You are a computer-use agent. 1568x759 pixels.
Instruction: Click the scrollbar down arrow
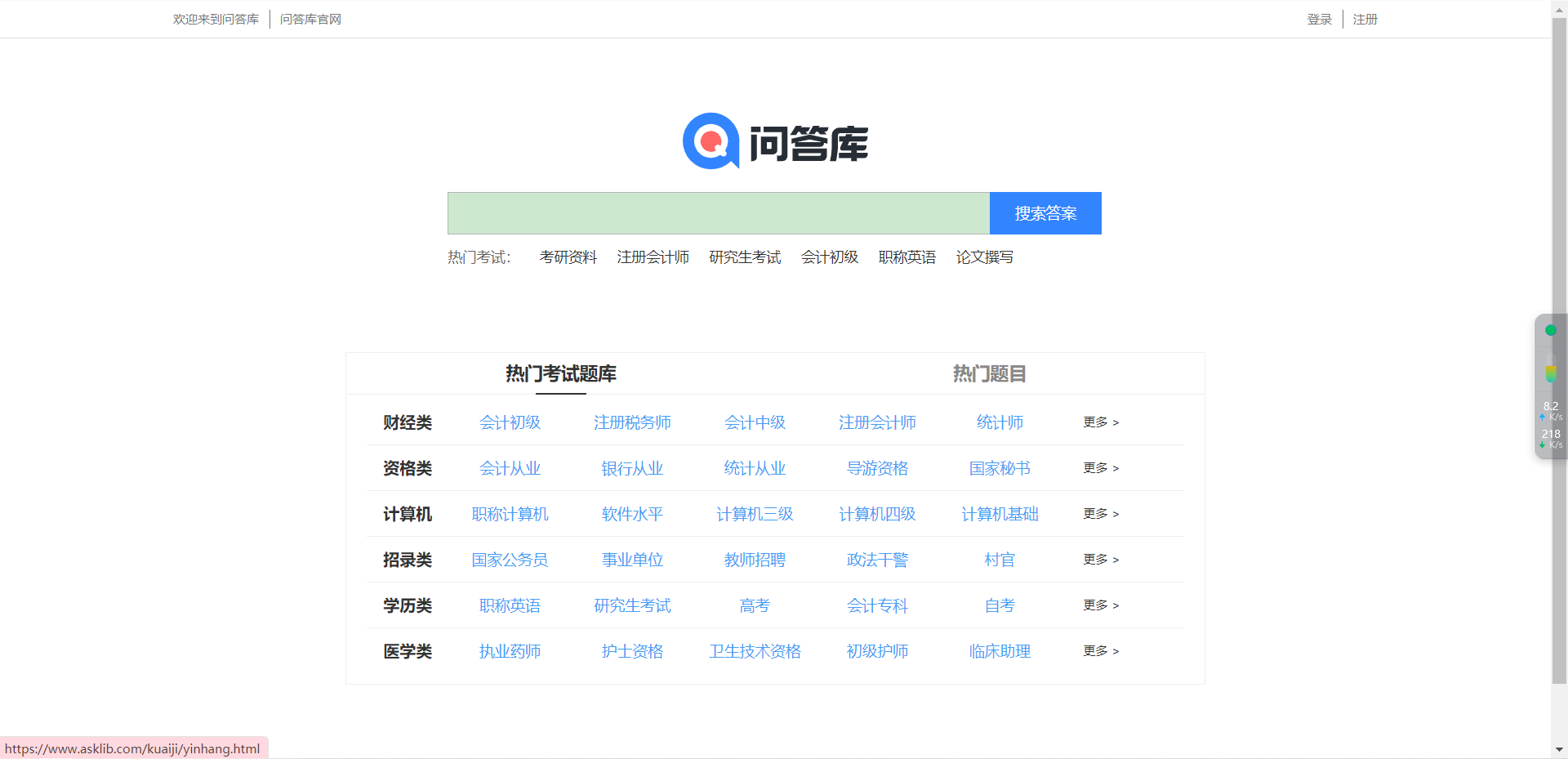pos(1558,749)
